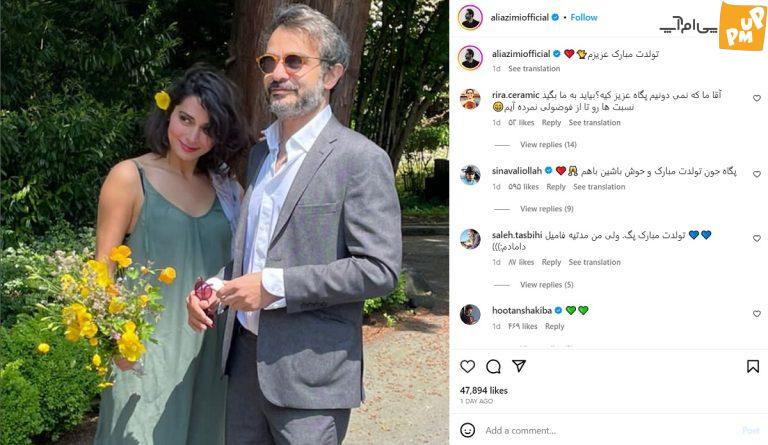Open the couple photo
This screenshot has width=768, height=445.
[224, 223]
